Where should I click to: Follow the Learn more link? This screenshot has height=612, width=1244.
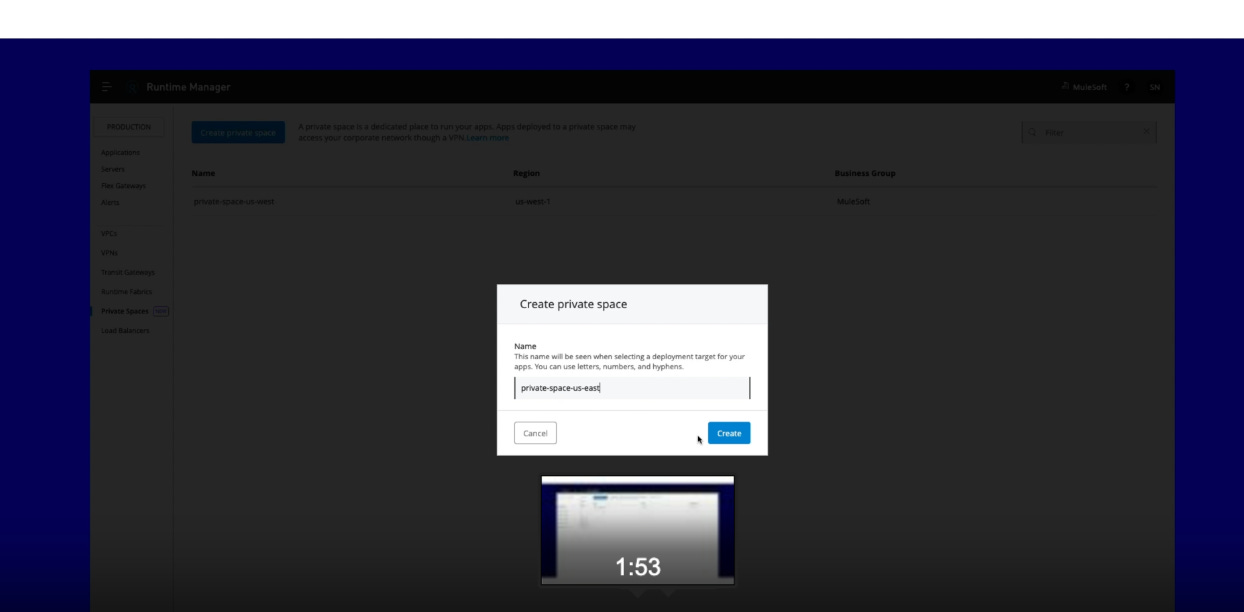point(487,138)
